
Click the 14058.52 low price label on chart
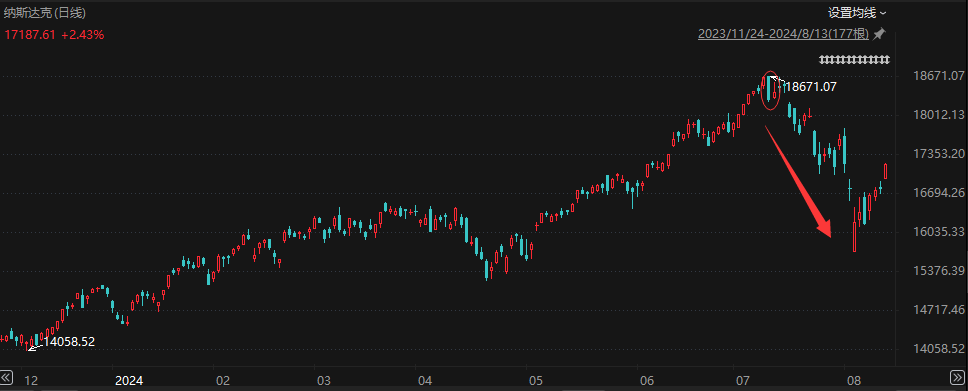(x=69, y=341)
